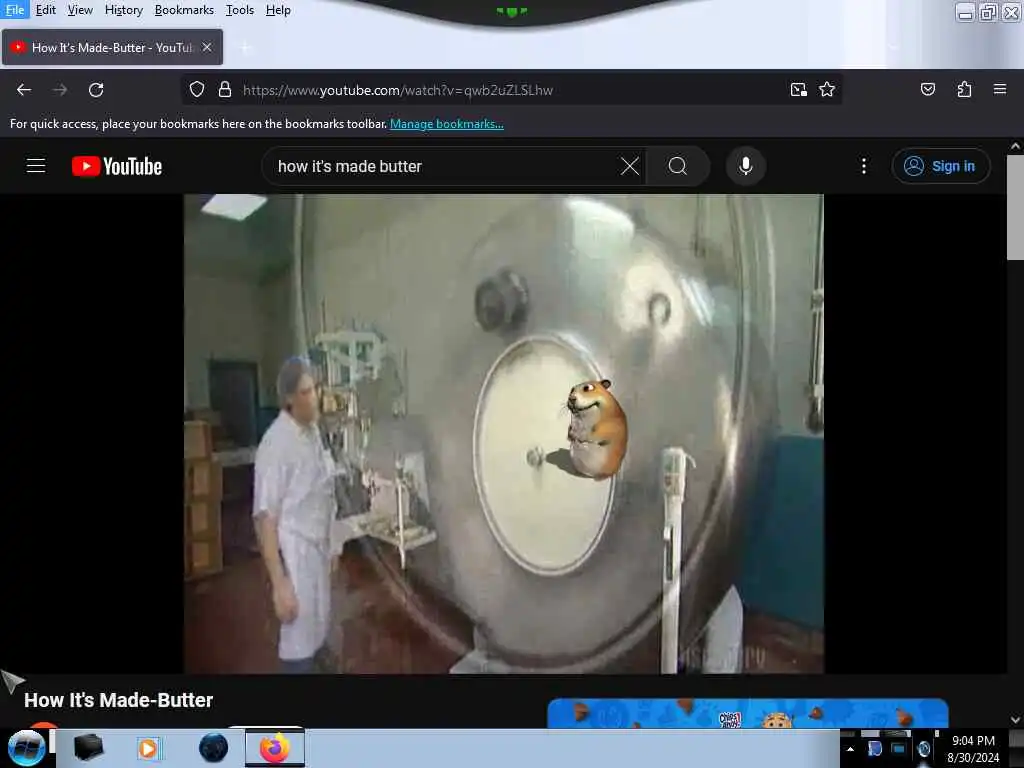
Task: Open the Firefox extensions puzzle icon
Action: coord(964,89)
